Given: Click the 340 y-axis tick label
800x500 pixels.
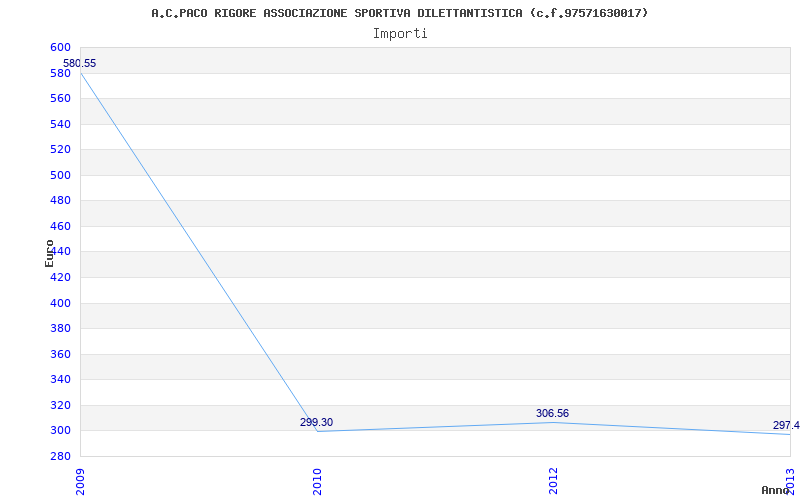Looking at the screenshot, I should coord(60,380).
